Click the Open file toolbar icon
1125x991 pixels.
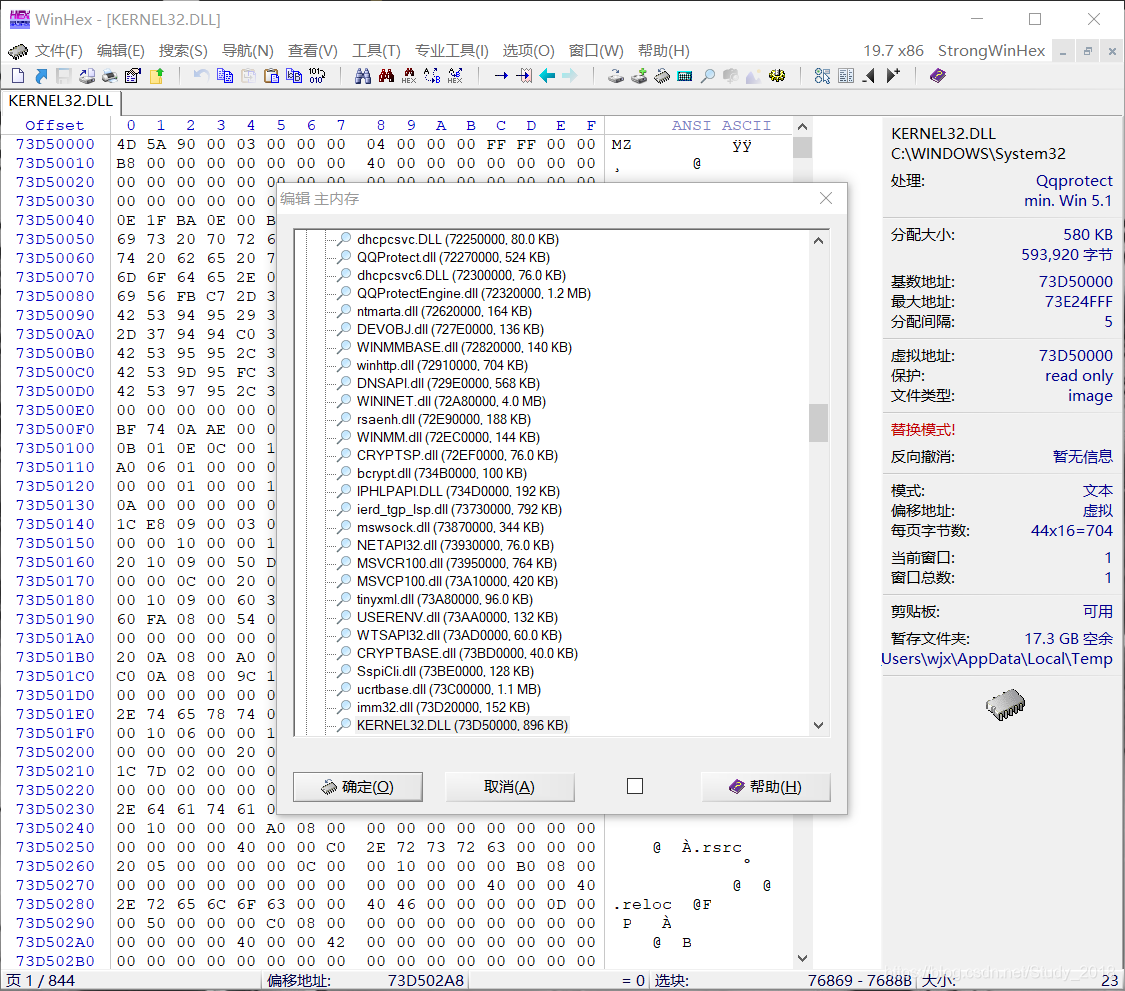click(41, 75)
